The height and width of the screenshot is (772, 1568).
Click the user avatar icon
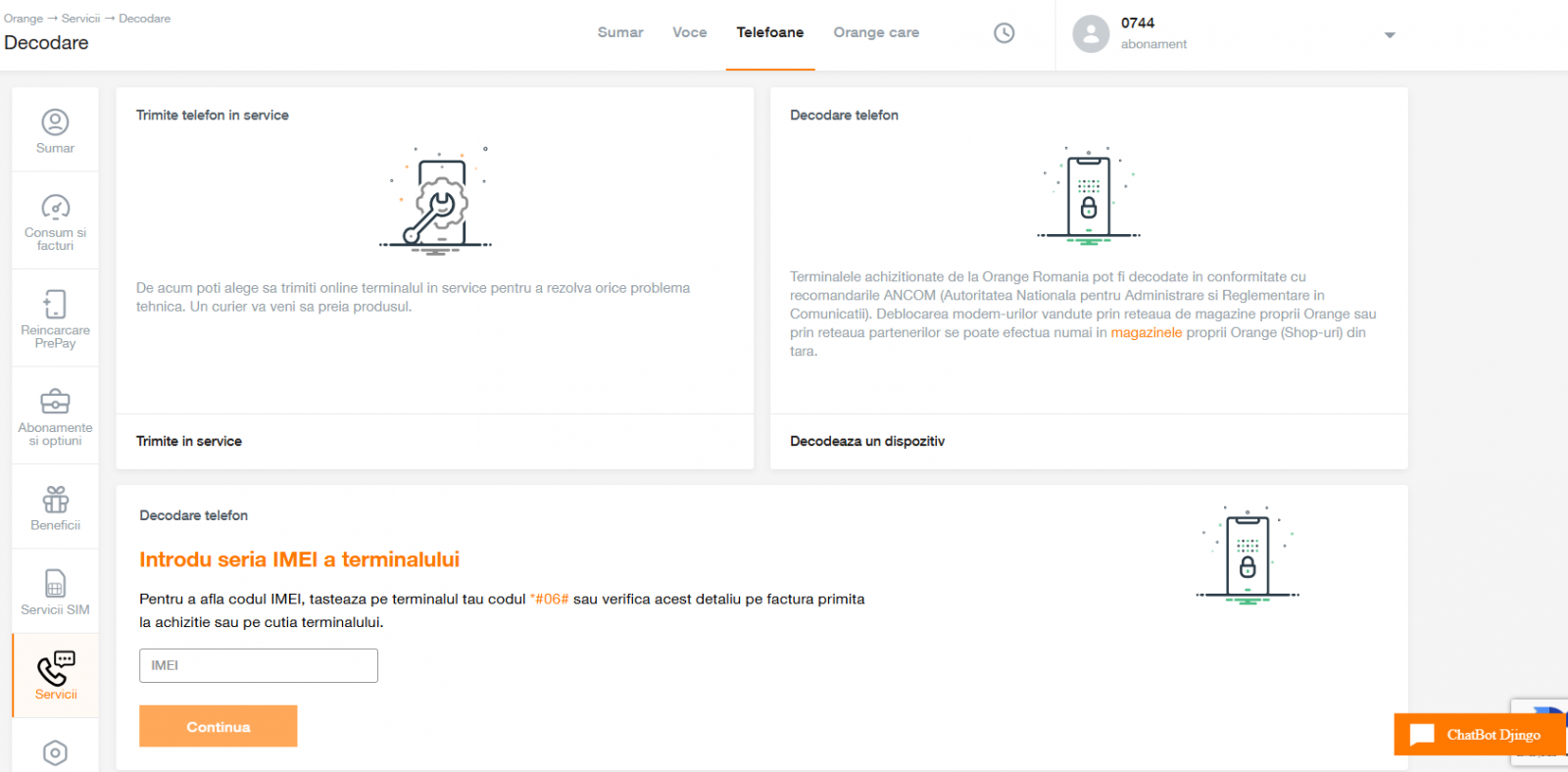pos(1091,33)
